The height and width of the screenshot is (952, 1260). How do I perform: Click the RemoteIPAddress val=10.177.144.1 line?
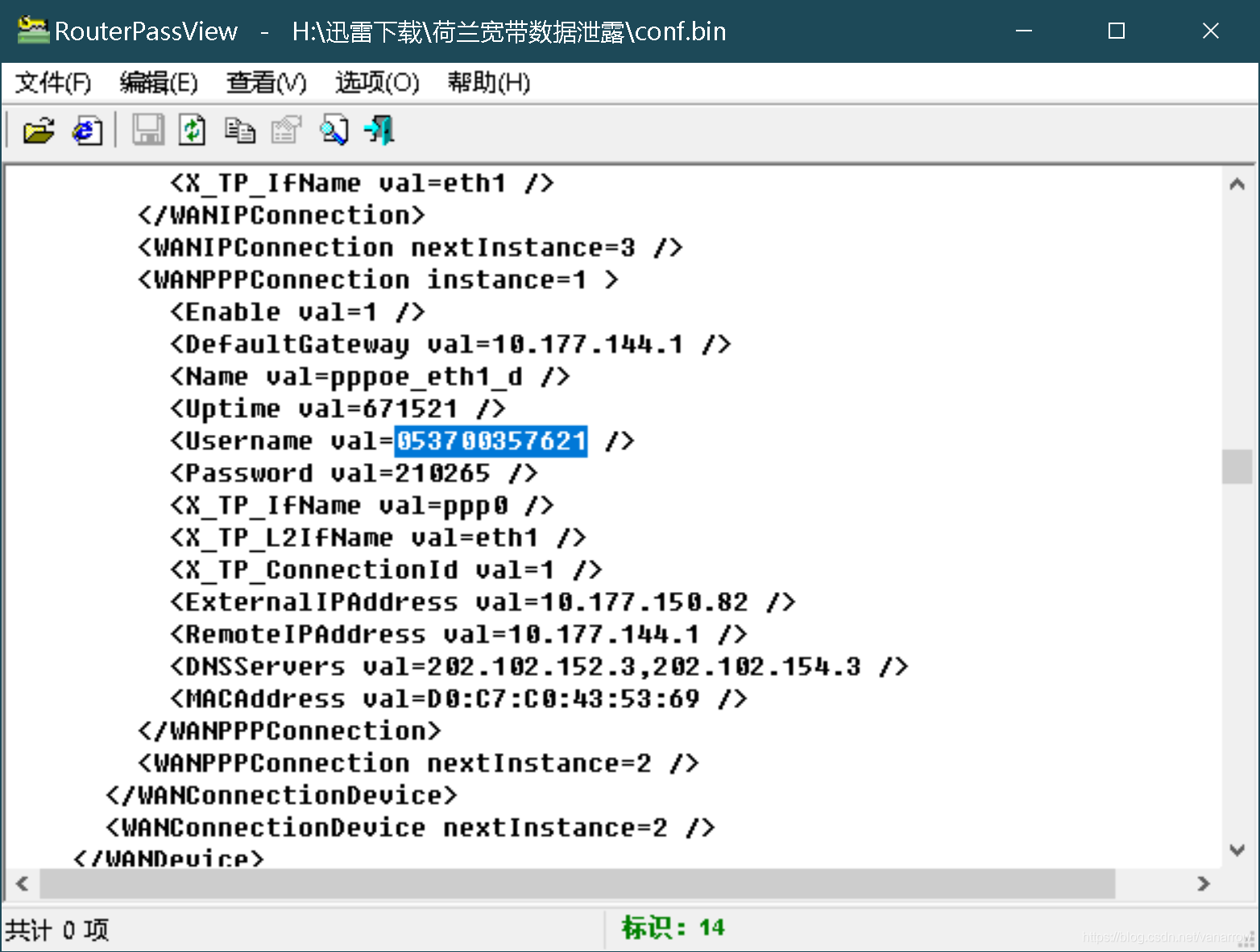pyautogui.click(x=458, y=635)
